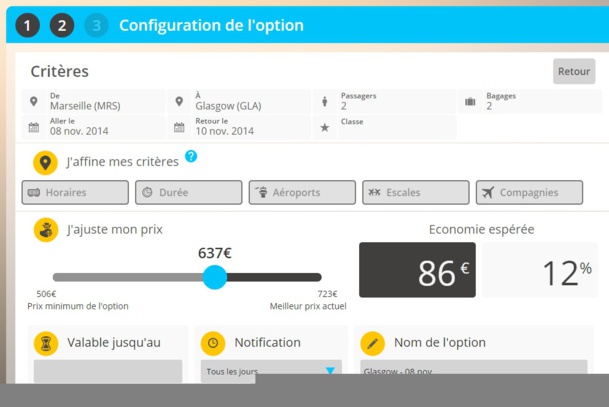The image size is (609, 407).
Task: Click the Compagnies filter button
Action: [529, 192]
